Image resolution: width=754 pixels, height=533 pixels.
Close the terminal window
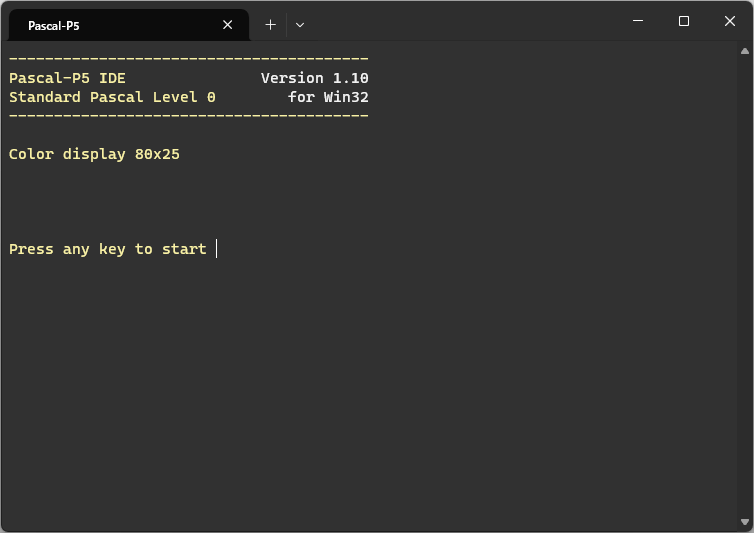pyautogui.click(x=729, y=21)
